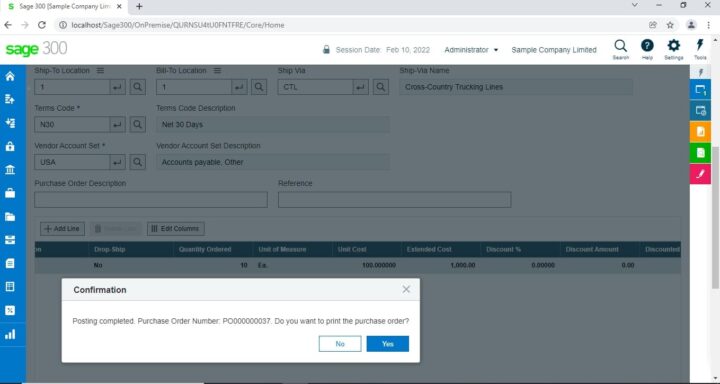The width and height of the screenshot is (720, 384).
Task: Click go arrow beside Bill-To Location field
Action: click(x=239, y=87)
